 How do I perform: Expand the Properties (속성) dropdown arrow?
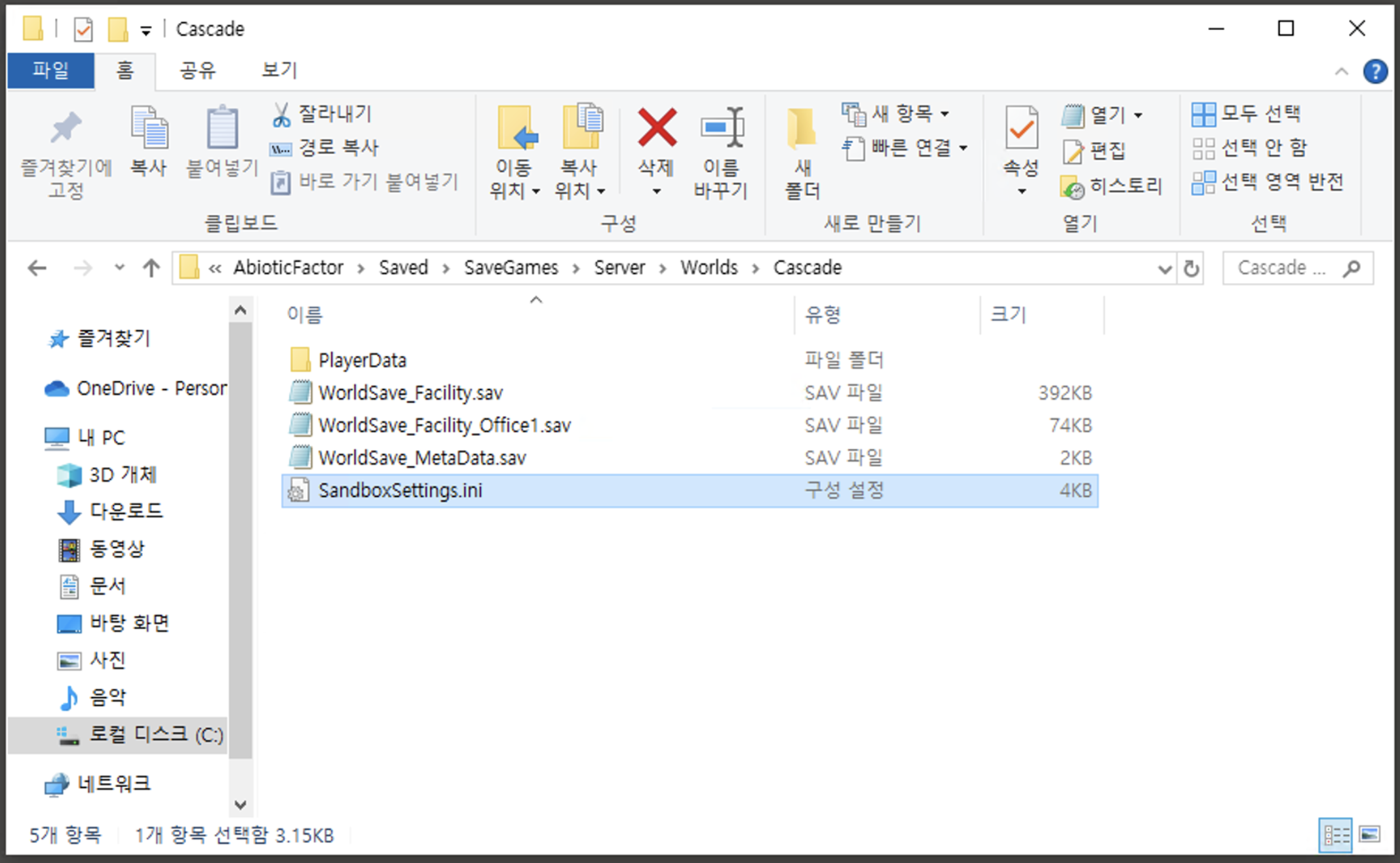(x=1021, y=191)
